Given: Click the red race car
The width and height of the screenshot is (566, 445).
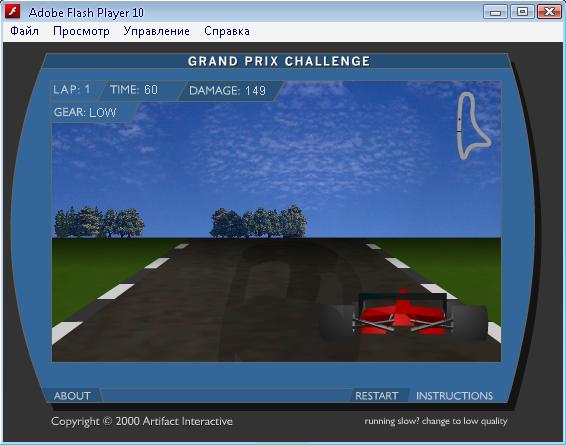Looking at the screenshot, I should tap(403, 314).
